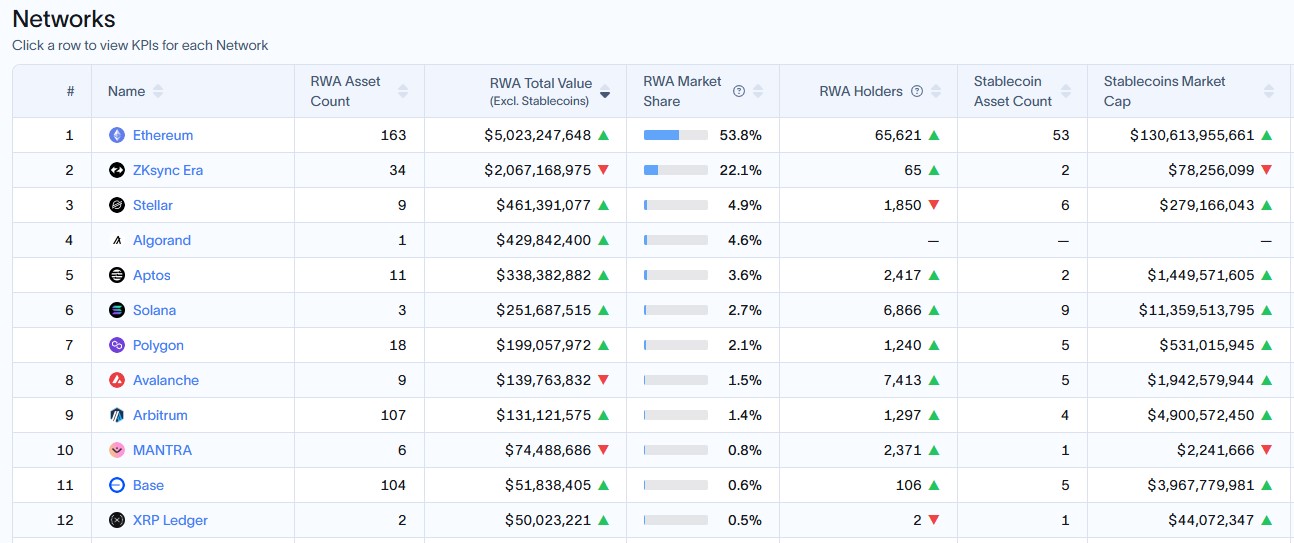Click the green up arrow for Ethereum total value
The width and height of the screenshot is (1294, 543).
[604, 135]
